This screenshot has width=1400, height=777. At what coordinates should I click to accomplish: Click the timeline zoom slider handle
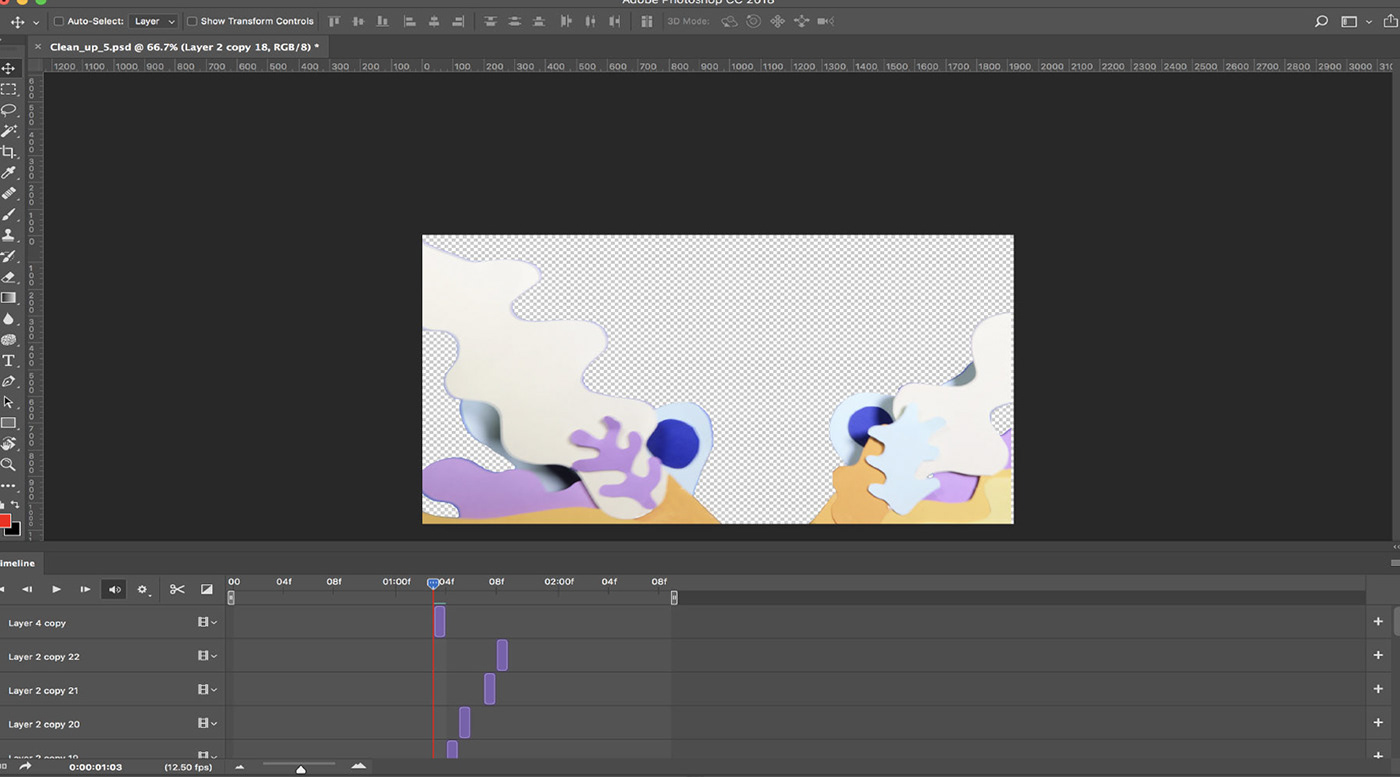(x=300, y=769)
